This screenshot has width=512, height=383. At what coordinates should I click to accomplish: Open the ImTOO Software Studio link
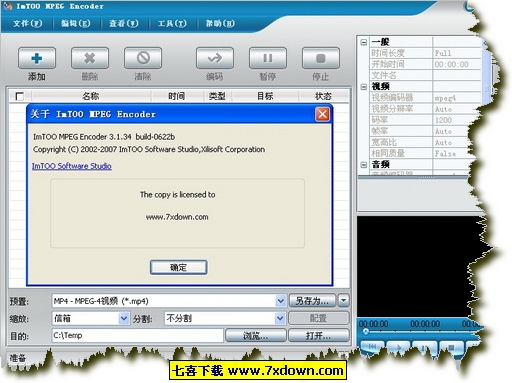point(72,166)
